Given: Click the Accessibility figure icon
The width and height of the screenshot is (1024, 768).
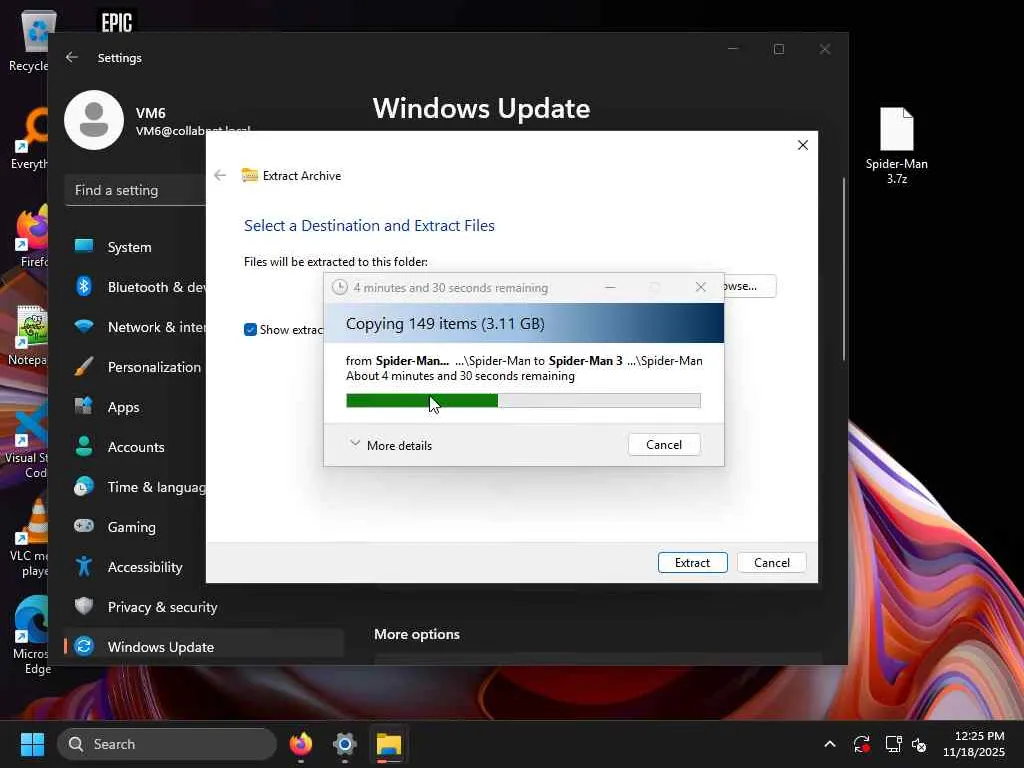Looking at the screenshot, I should click(x=84, y=566).
